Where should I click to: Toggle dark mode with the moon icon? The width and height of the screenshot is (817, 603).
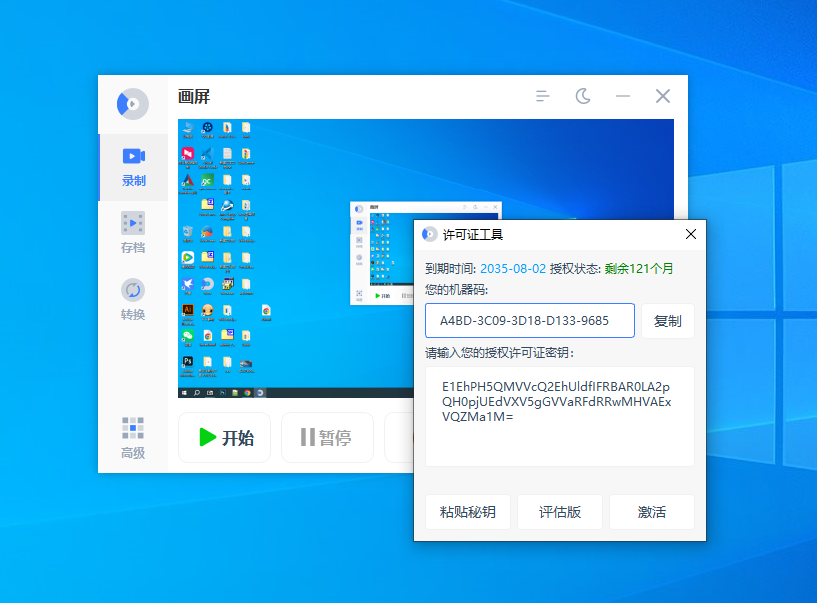pos(583,96)
